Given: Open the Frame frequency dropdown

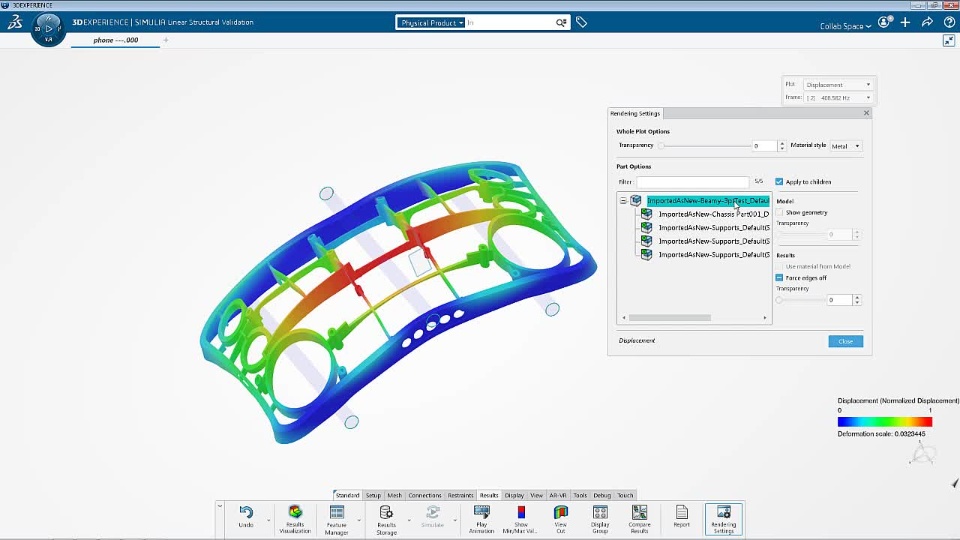Looking at the screenshot, I should [838, 97].
